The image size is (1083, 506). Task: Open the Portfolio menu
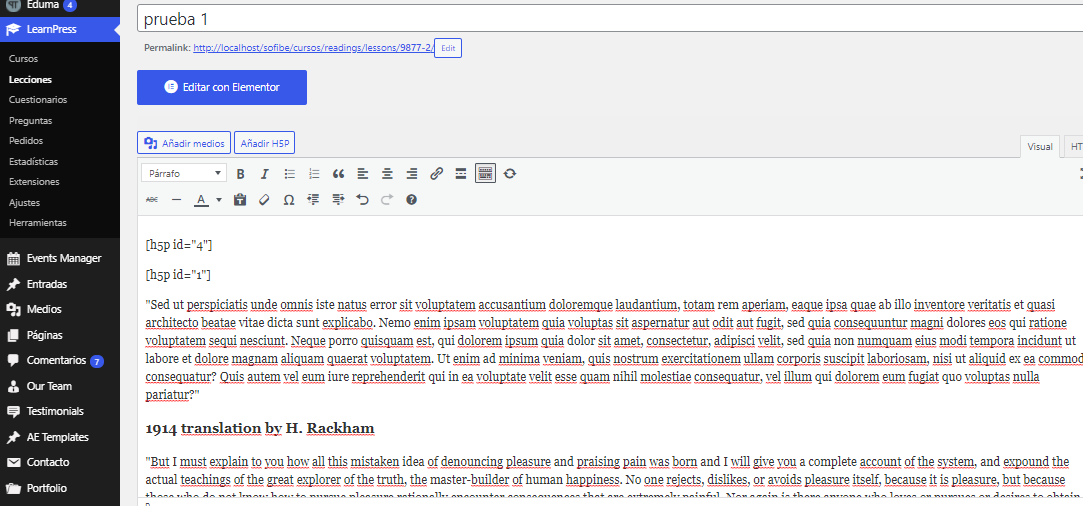click(x=59, y=488)
